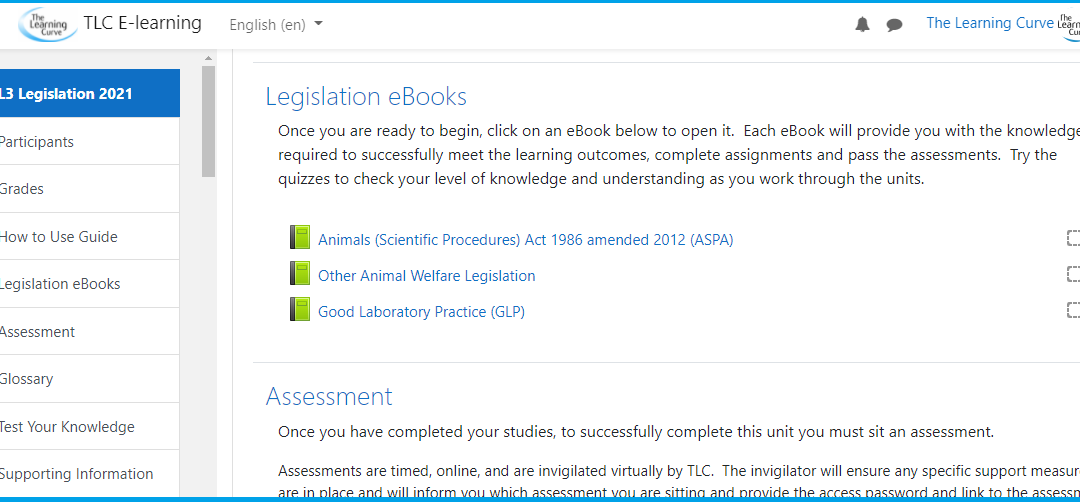
Task: Click the book icon beside Good Laboratory Practice
Action: click(x=300, y=310)
